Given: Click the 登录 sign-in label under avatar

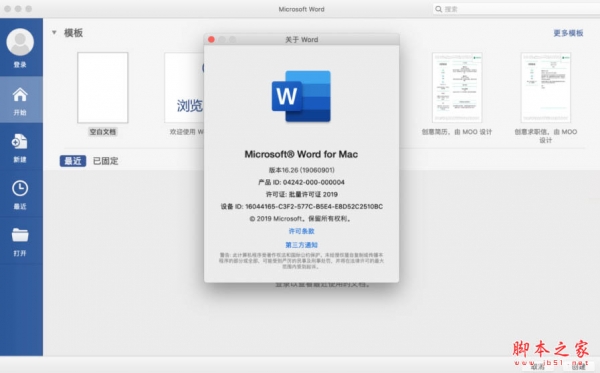Looking at the screenshot, I should [x=20, y=65].
